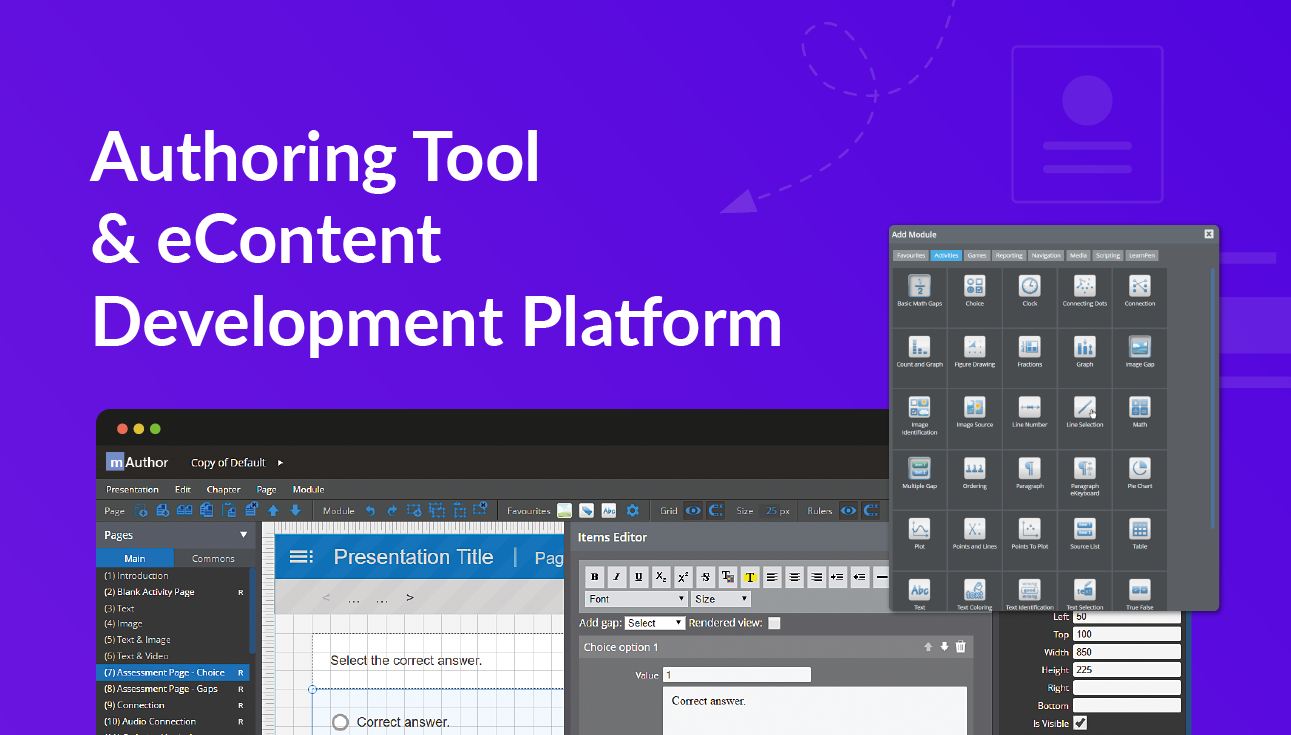The image size is (1291, 735).
Task: Select the Correct answer radio button
Action: [340, 722]
